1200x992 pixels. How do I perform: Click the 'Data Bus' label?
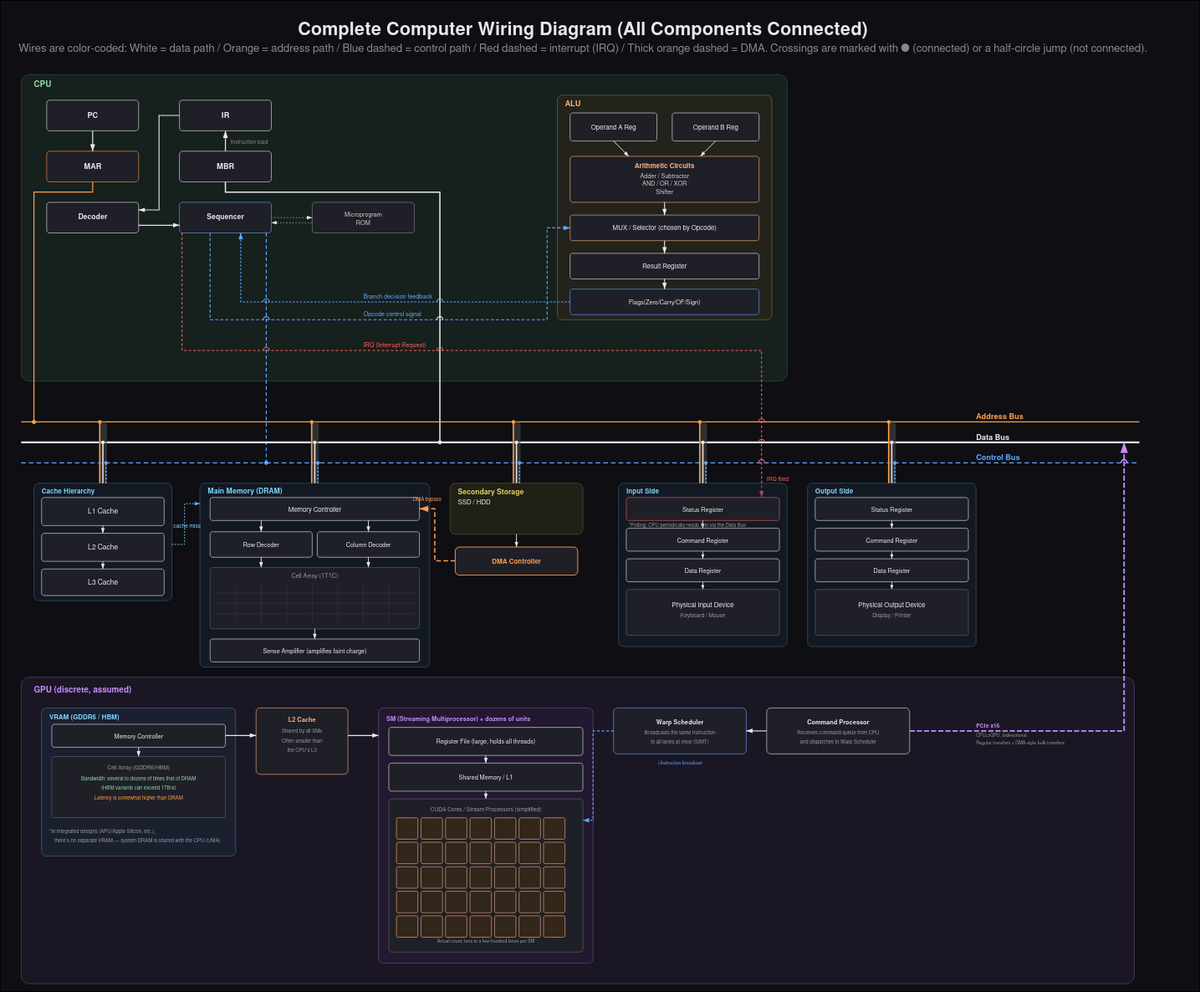(993, 437)
